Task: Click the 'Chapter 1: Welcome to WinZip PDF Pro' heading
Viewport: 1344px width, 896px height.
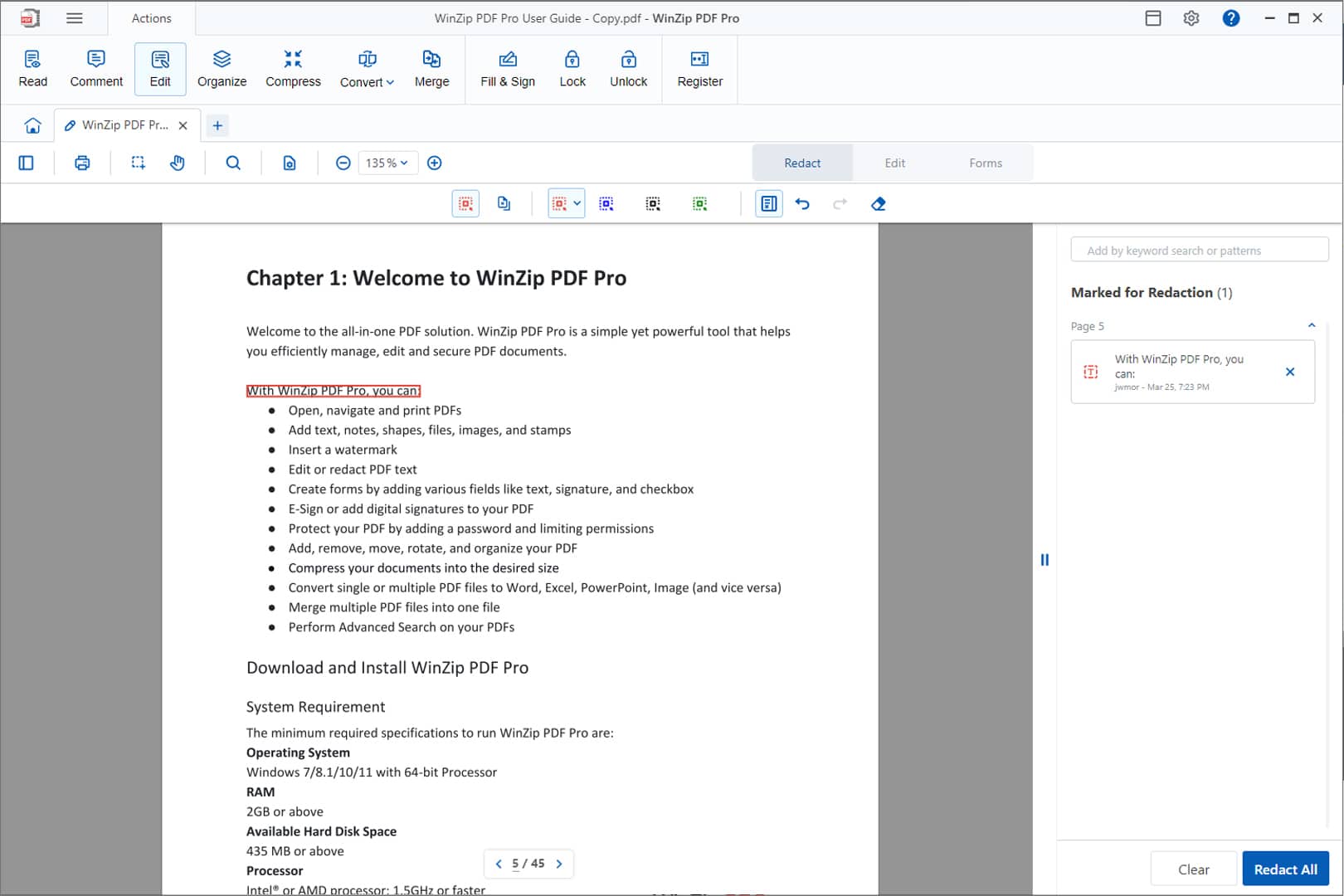Action: point(436,278)
